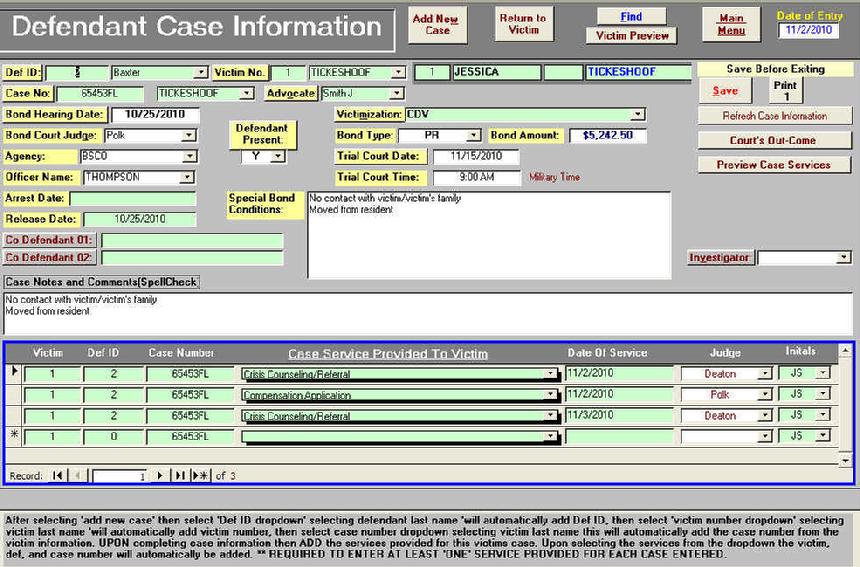The width and height of the screenshot is (860, 567).
Task: Open Officer Name THOMPSON dropdown
Action: [187, 177]
